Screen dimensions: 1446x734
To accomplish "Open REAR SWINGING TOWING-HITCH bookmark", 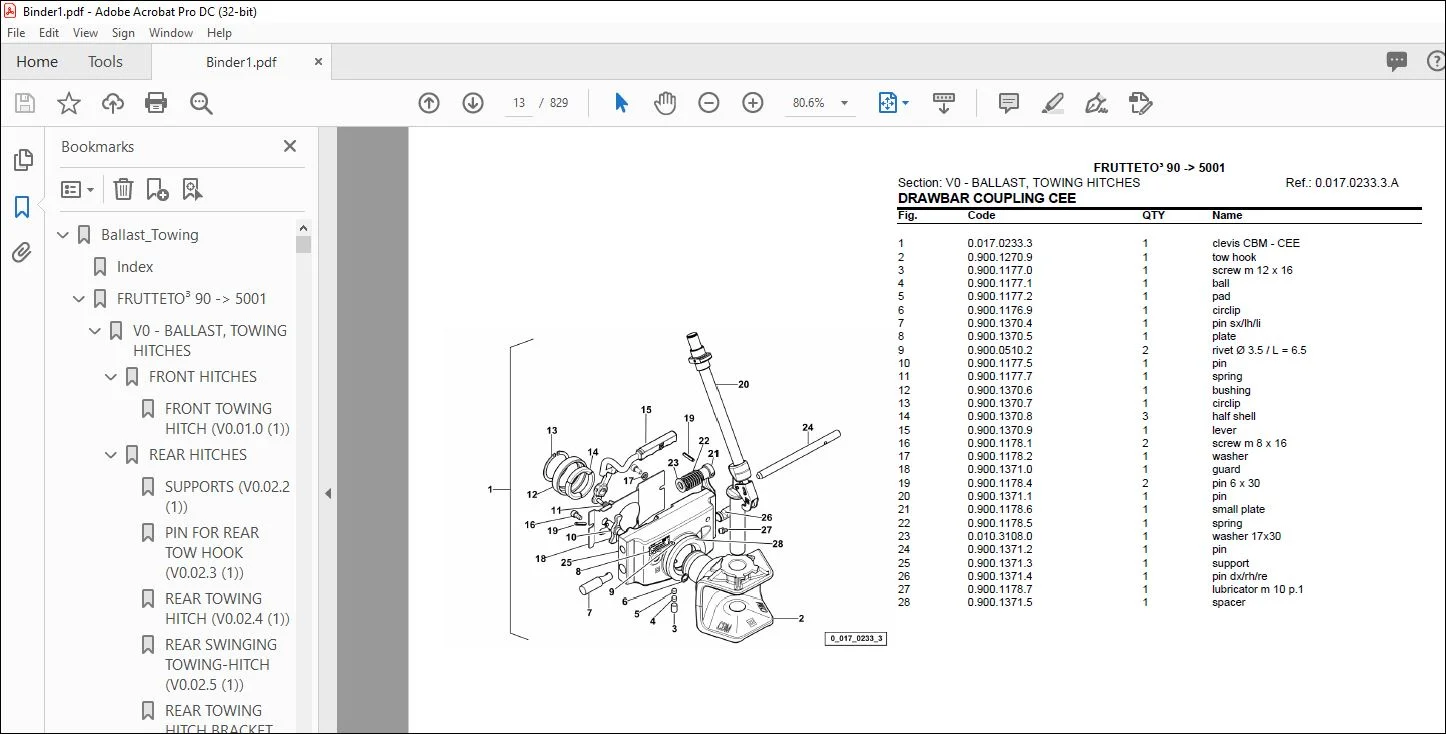I will 221,665.
